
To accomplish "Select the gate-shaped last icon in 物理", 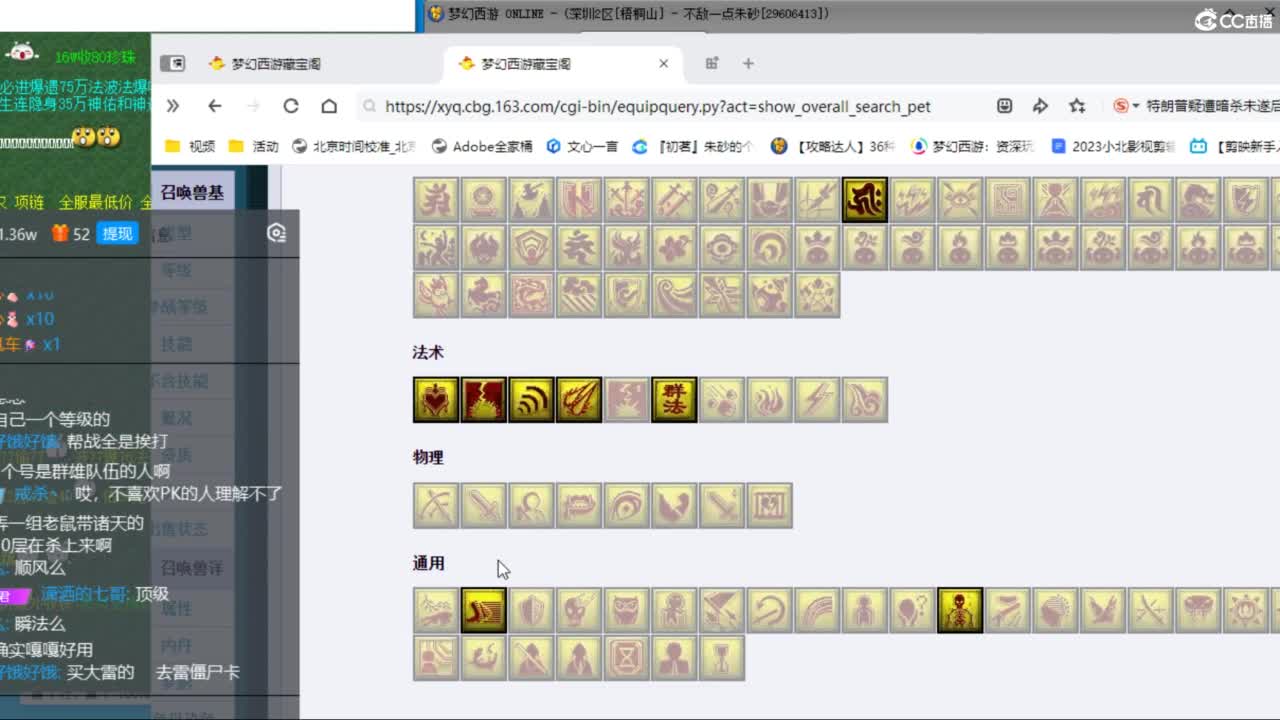I will (x=770, y=505).
